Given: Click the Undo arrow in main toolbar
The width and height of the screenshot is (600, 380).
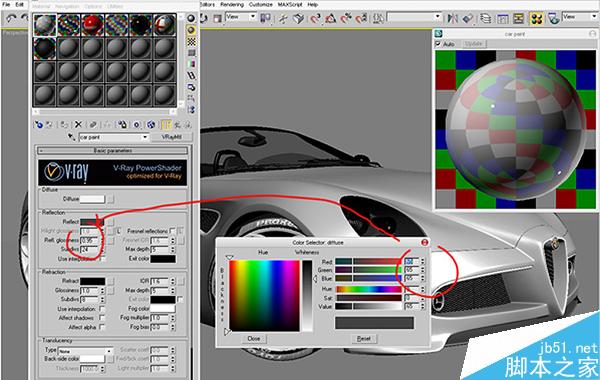Looking at the screenshot, I should click(x=11, y=18).
